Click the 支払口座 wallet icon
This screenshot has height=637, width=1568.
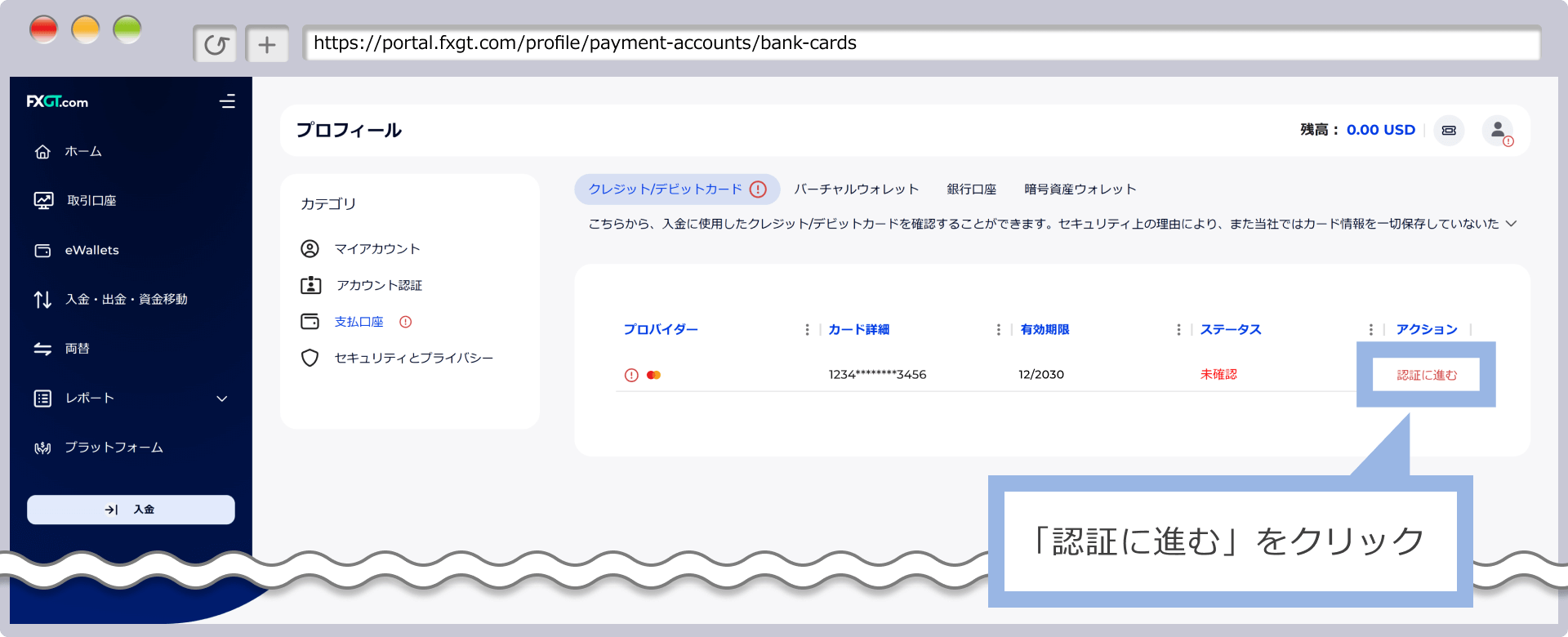310,322
